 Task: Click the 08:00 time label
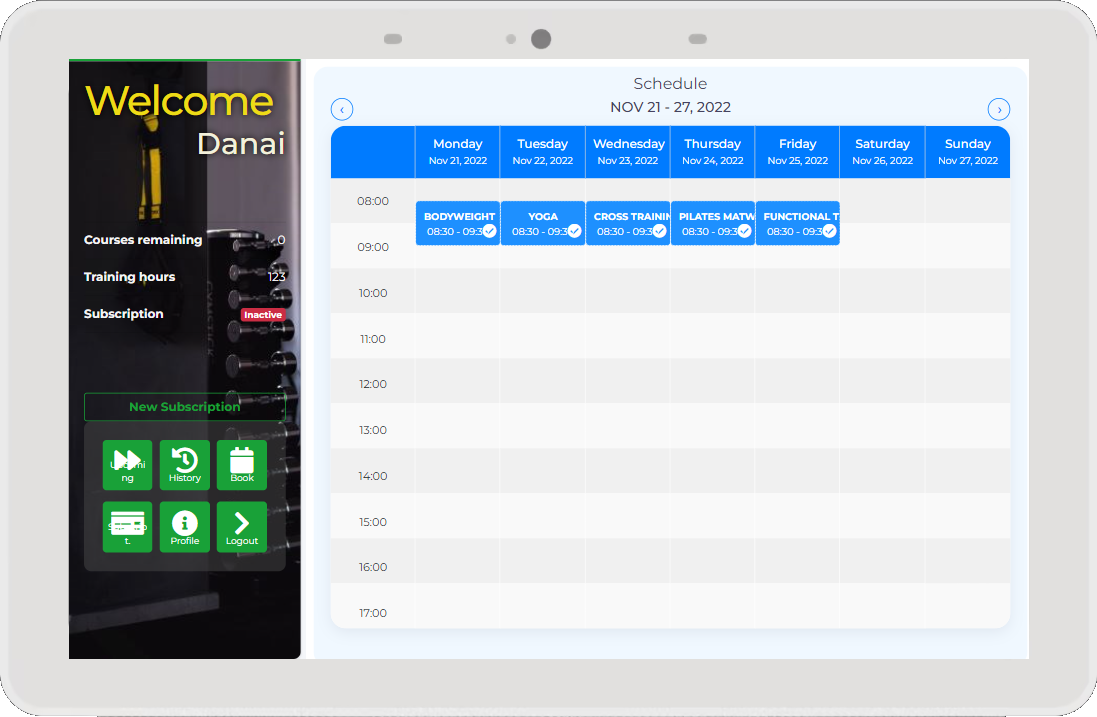coord(373,201)
